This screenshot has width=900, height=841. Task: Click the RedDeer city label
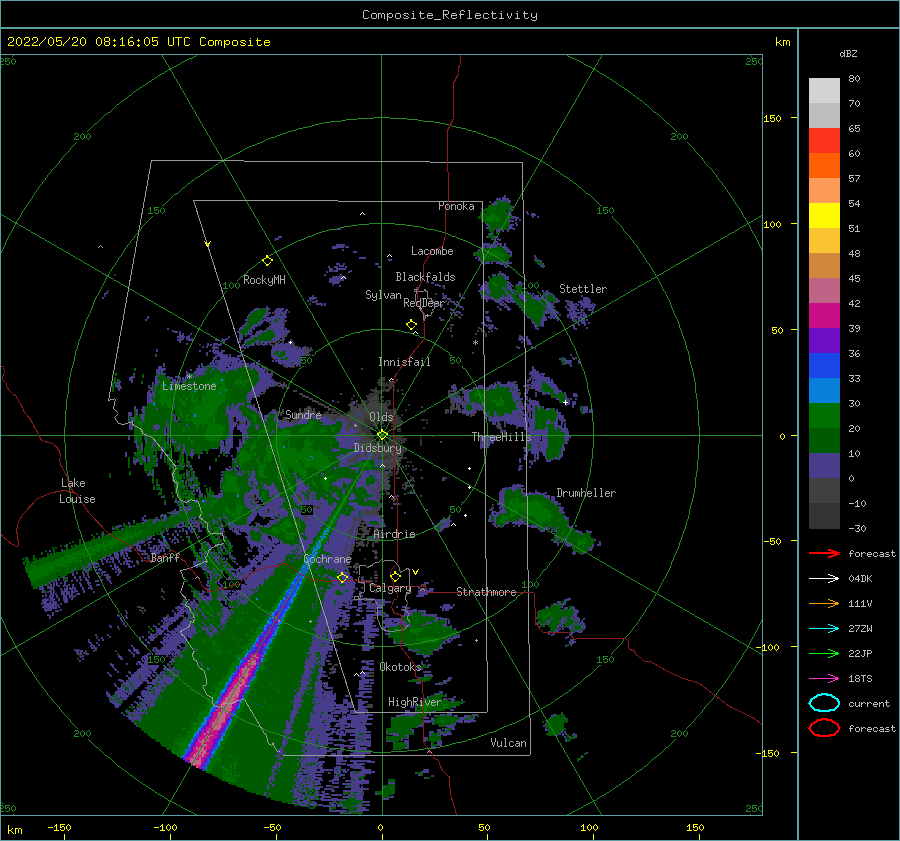pos(424,303)
